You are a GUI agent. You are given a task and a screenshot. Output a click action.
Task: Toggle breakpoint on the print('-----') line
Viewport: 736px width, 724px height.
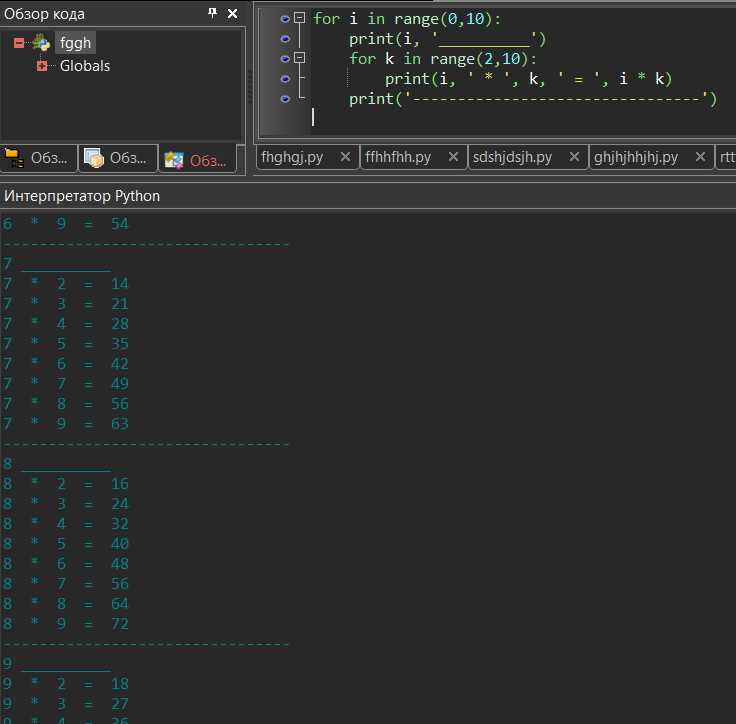[285, 99]
